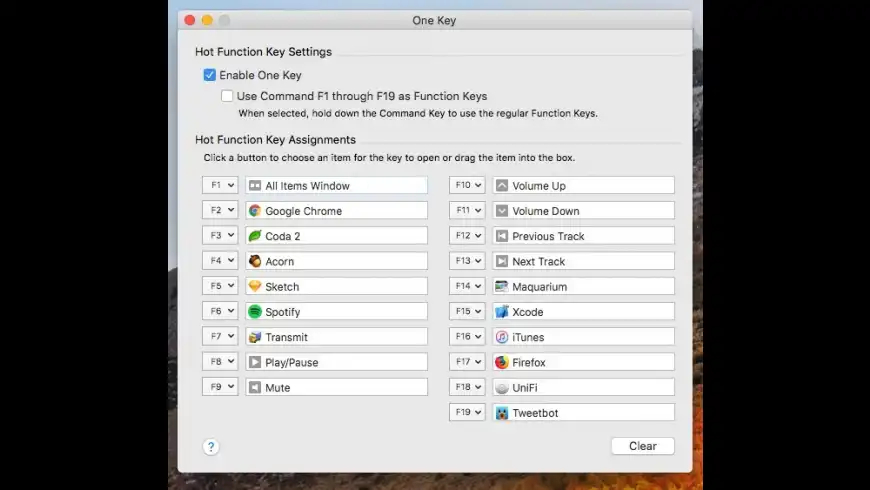This screenshot has width=870, height=490.
Task: Click the Play/Pause assignment field
Action: pos(336,362)
